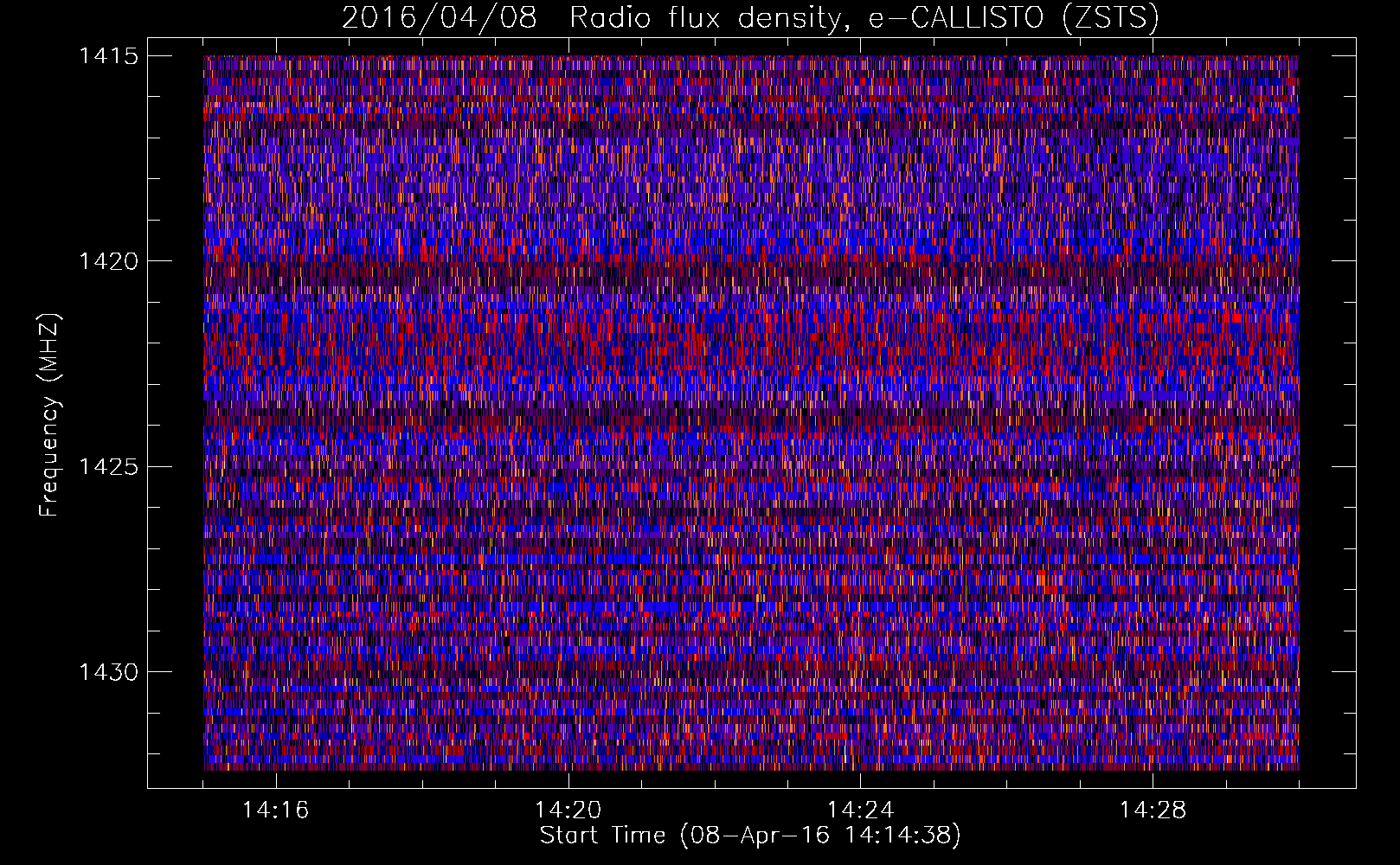Image resolution: width=1400 pixels, height=865 pixels.
Task: Click the '14:20' time axis label
Action: [568, 811]
